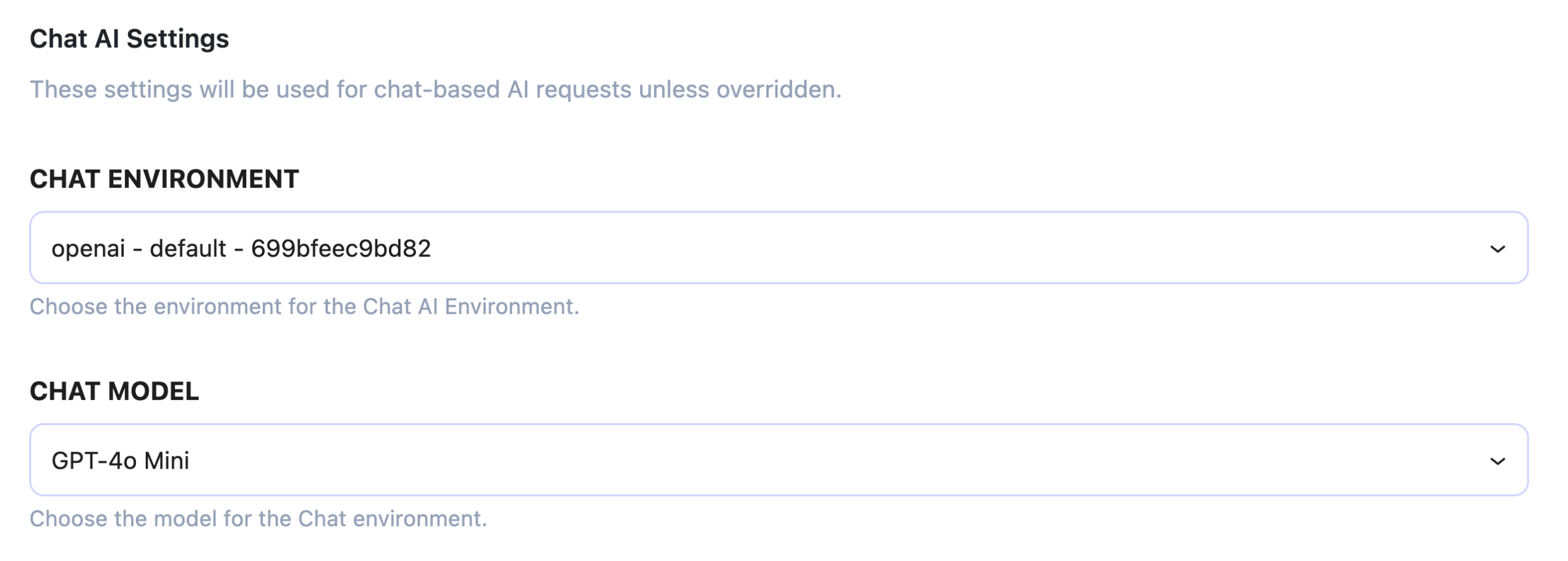The width and height of the screenshot is (1568, 561).
Task: Open the Chat Environment dropdown
Action: (x=778, y=247)
